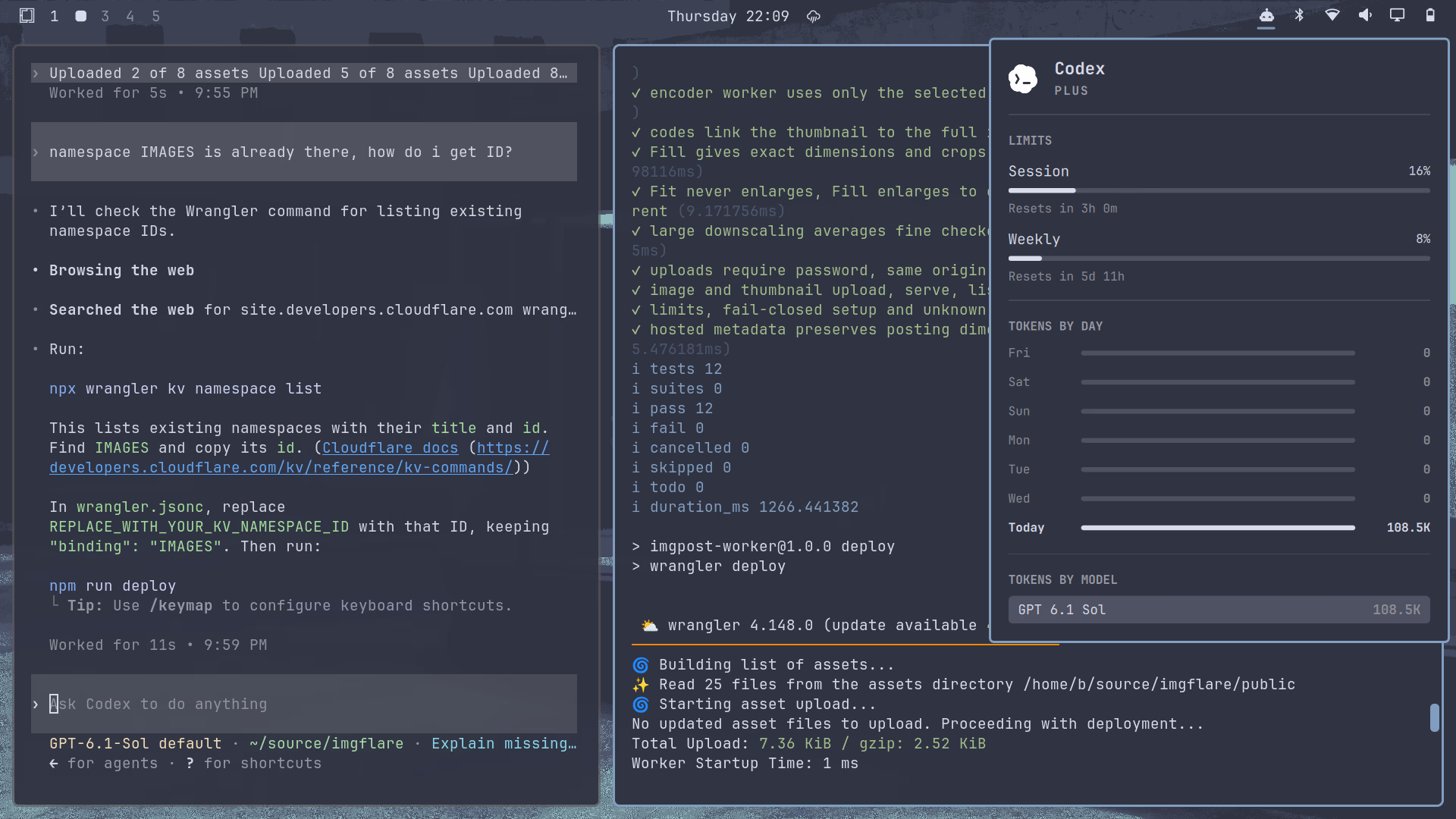This screenshot has width=1456, height=819.
Task: Click 'duration_ms 1266.441382' line
Action: coord(745,507)
